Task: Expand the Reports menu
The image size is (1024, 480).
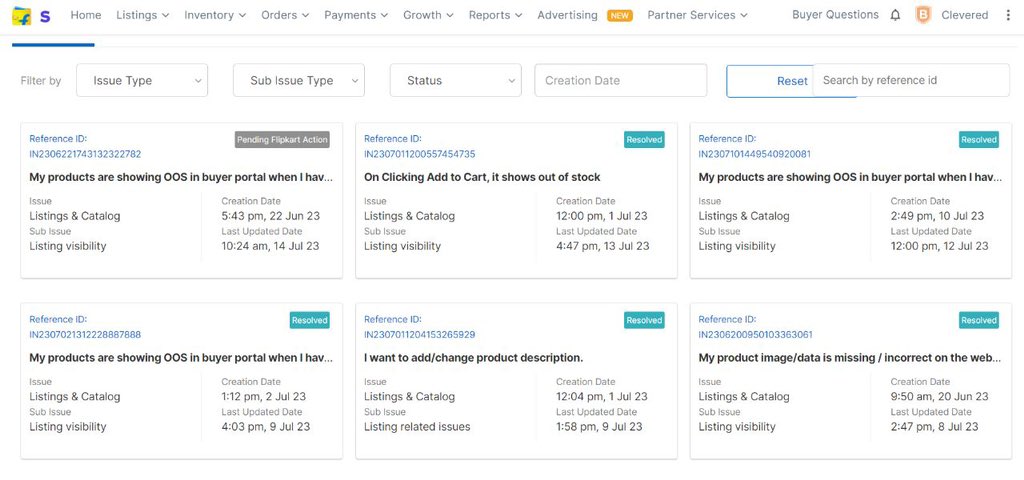Action: pyautogui.click(x=495, y=14)
